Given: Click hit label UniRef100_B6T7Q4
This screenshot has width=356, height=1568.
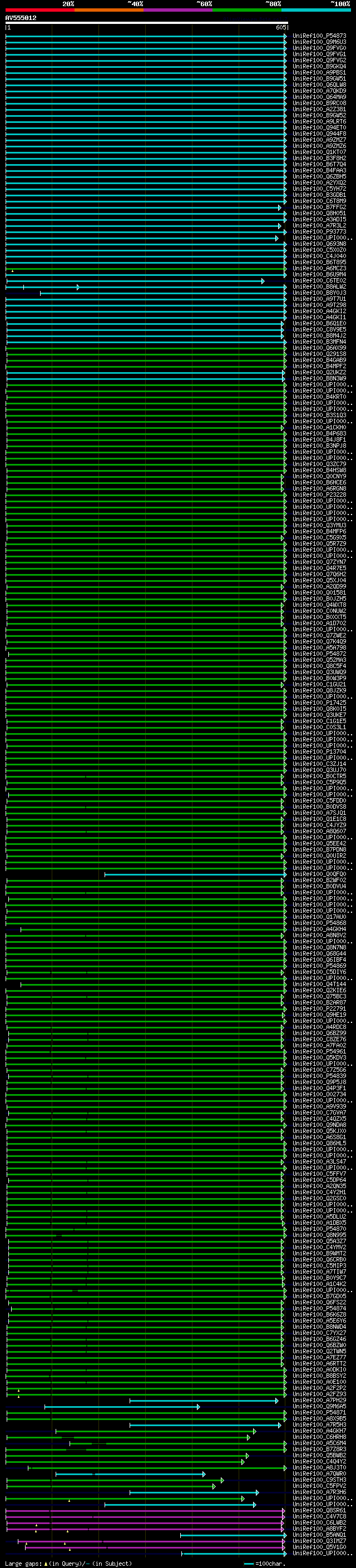Looking at the screenshot, I should point(319,164).
